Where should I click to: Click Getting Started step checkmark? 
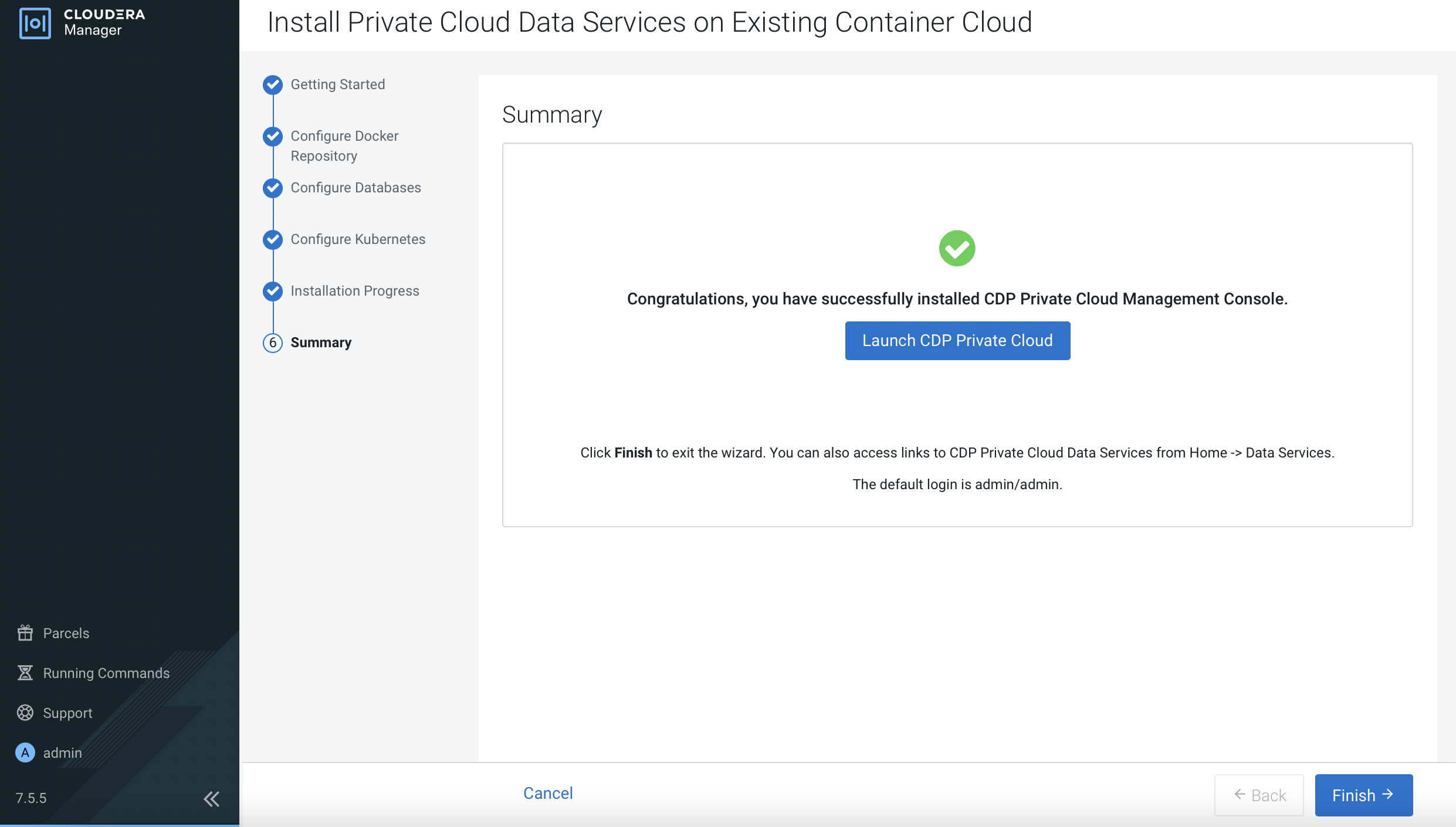pyautogui.click(x=273, y=85)
